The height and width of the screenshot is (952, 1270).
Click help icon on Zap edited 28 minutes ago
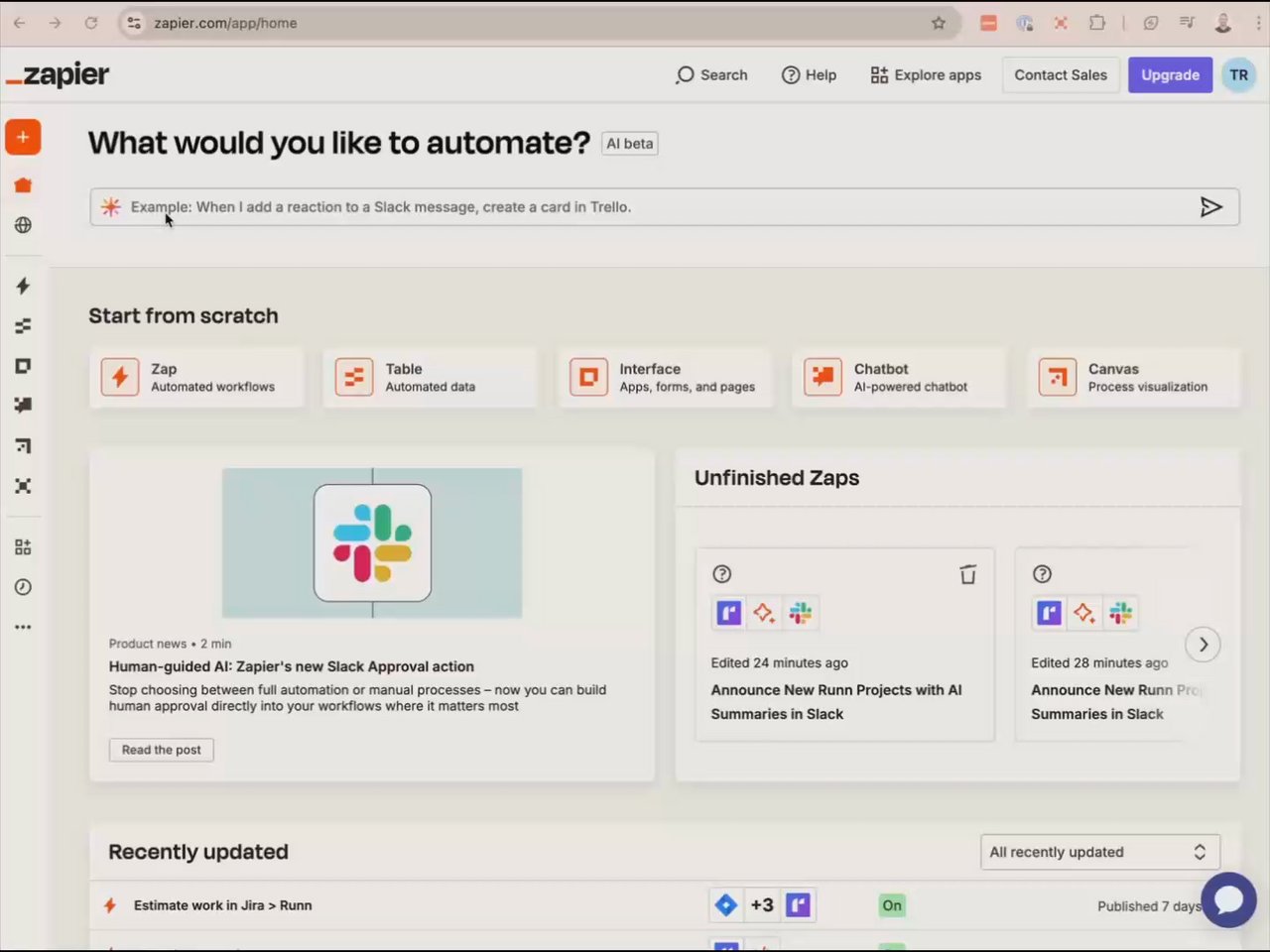pos(1042,574)
